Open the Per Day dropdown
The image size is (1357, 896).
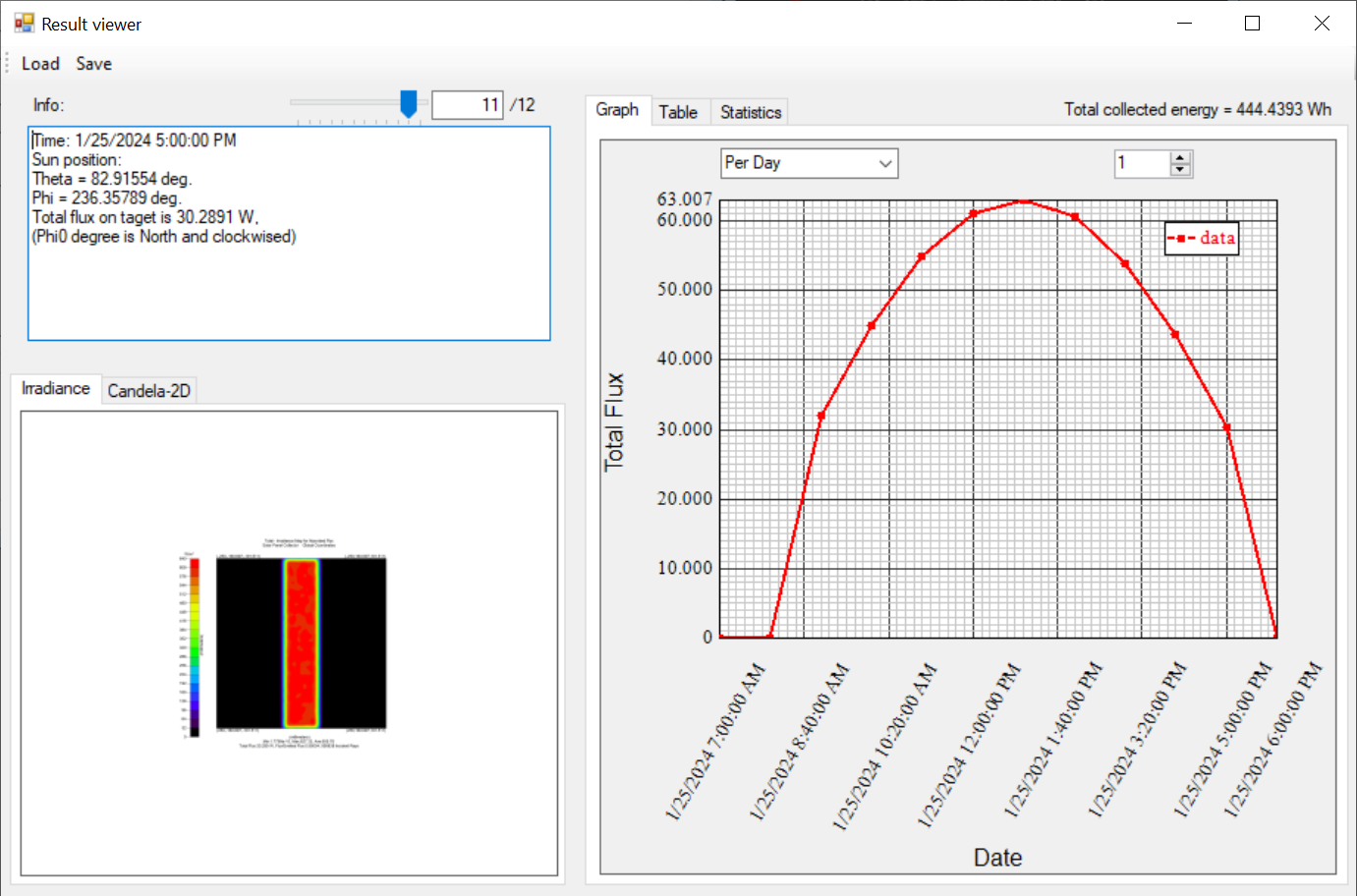click(x=808, y=163)
